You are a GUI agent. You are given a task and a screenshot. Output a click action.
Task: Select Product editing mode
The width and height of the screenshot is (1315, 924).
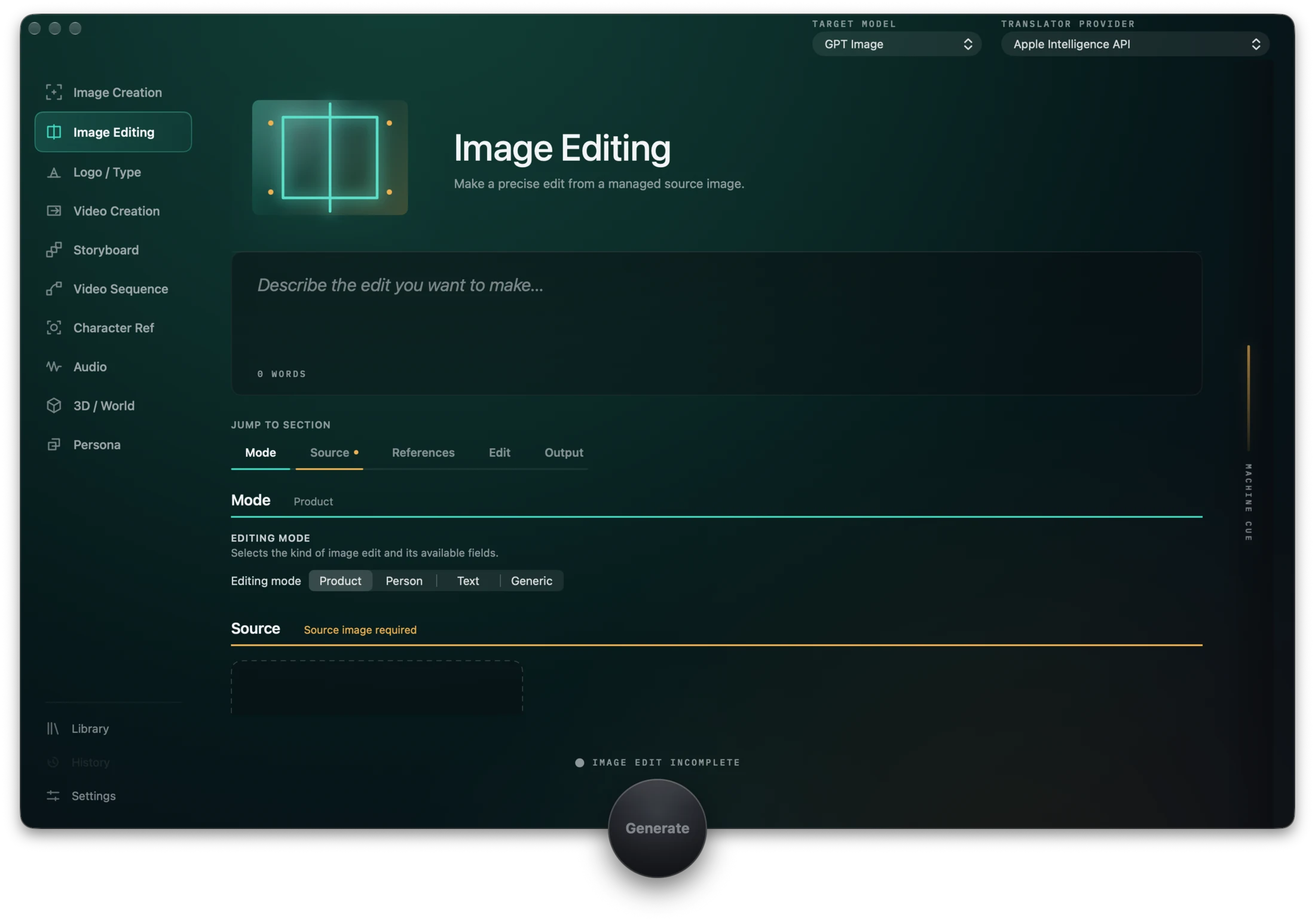tap(340, 580)
